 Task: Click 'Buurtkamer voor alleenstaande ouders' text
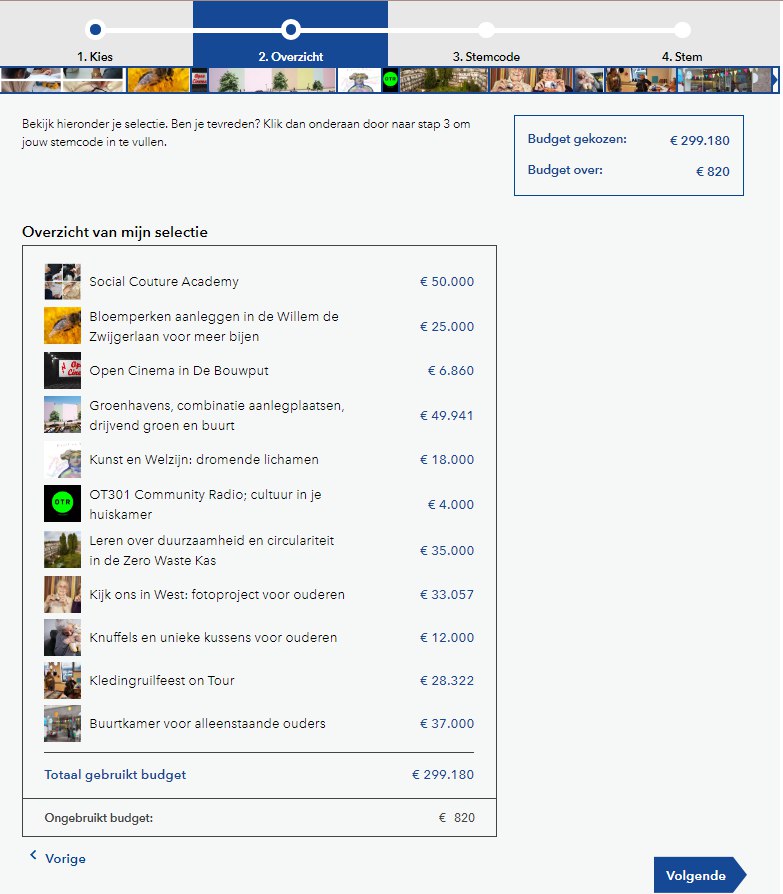207,724
